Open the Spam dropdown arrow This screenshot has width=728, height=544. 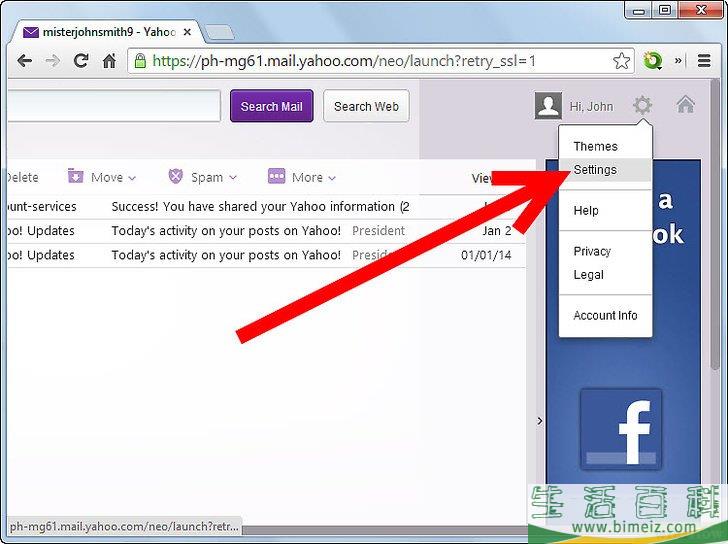point(233,178)
